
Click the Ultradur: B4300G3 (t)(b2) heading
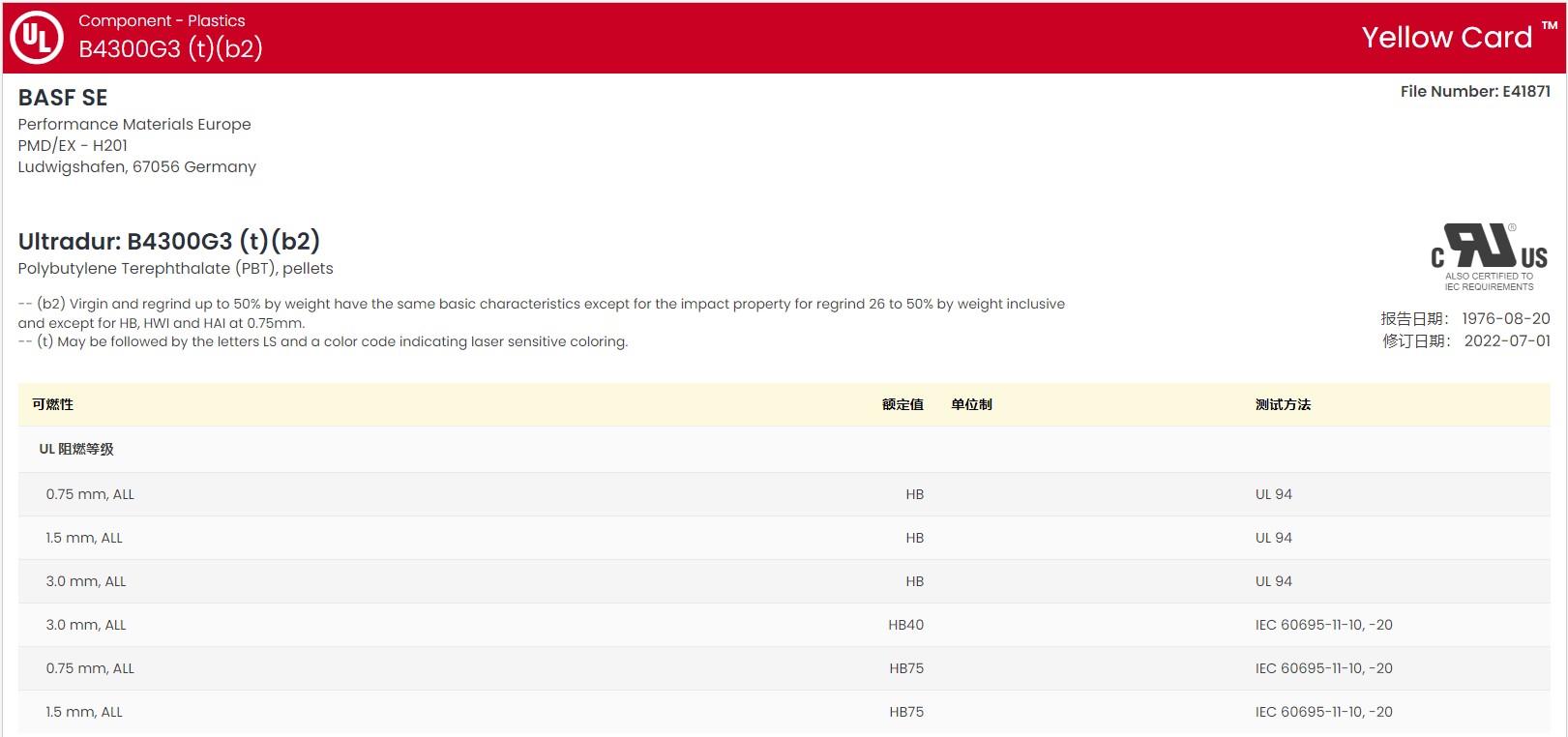(x=169, y=241)
